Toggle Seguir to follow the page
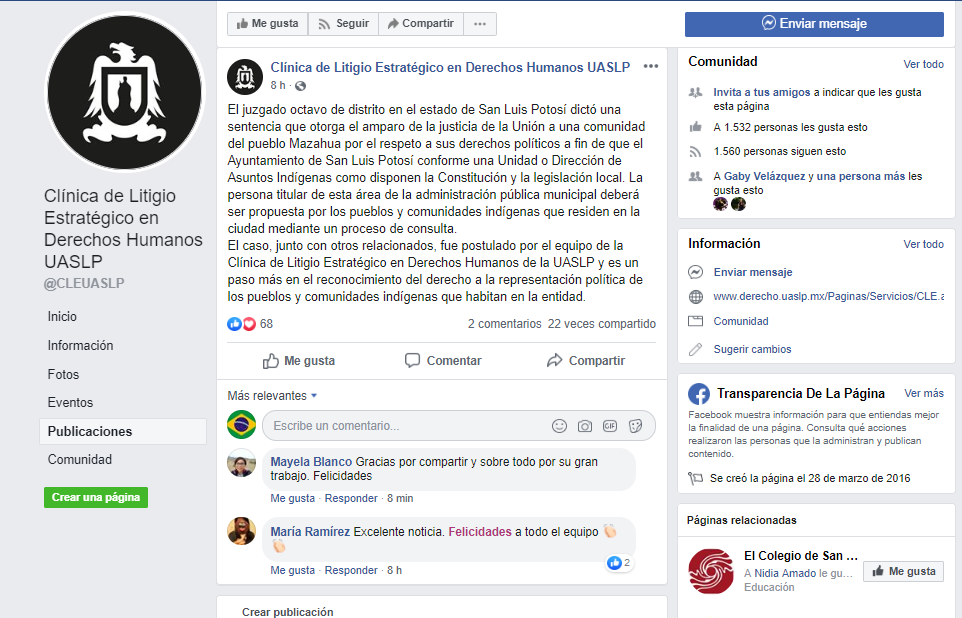The width and height of the screenshot is (962, 618). pyautogui.click(x=344, y=24)
